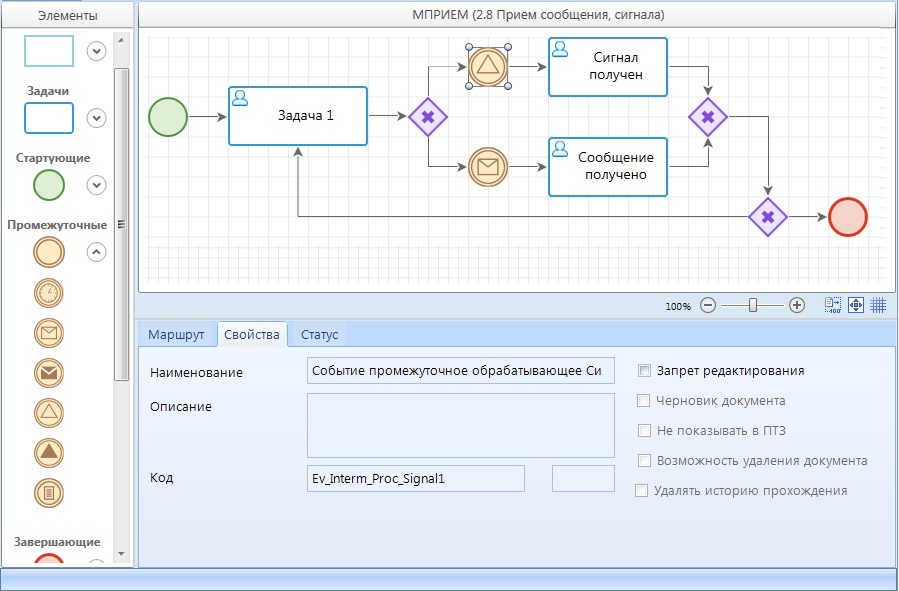Select the timer intermediate event in palette
The height and width of the screenshot is (591, 899).
click(49, 292)
